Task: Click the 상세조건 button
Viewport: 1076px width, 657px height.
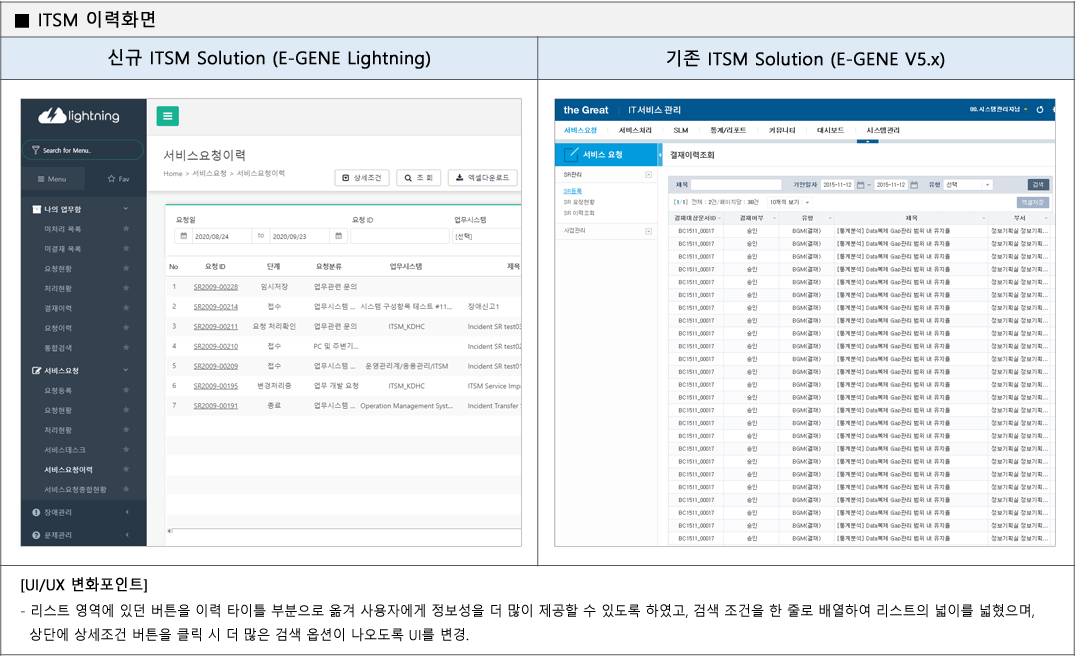Action: pyautogui.click(x=361, y=178)
